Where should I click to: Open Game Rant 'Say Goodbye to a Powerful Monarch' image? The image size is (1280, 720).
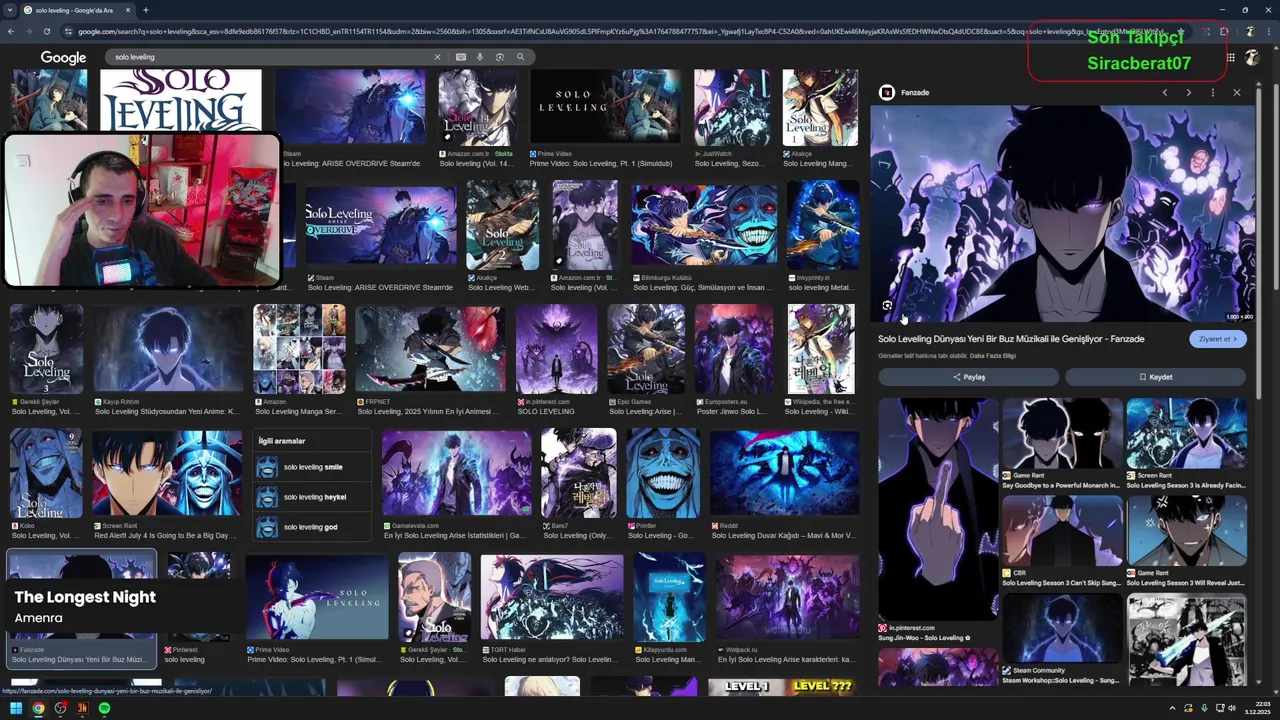point(1062,434)
